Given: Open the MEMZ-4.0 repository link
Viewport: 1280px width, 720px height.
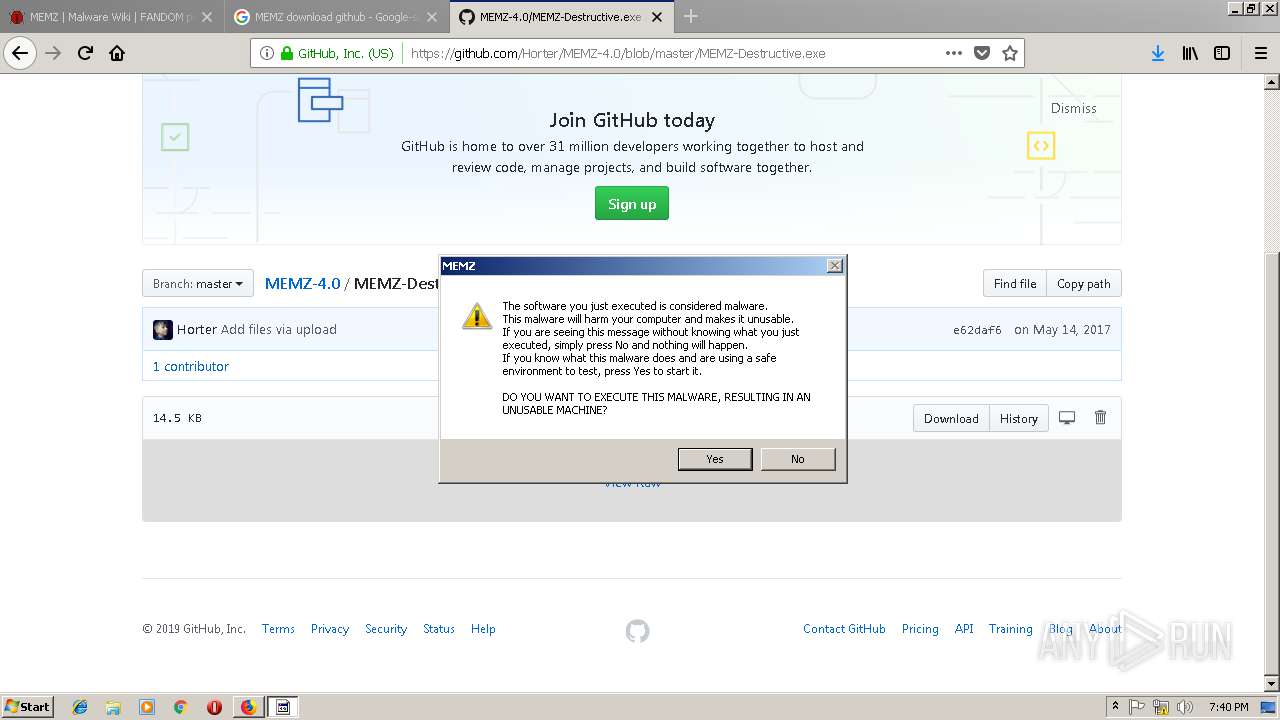Looking at the screenshot, I should (303, 284).
